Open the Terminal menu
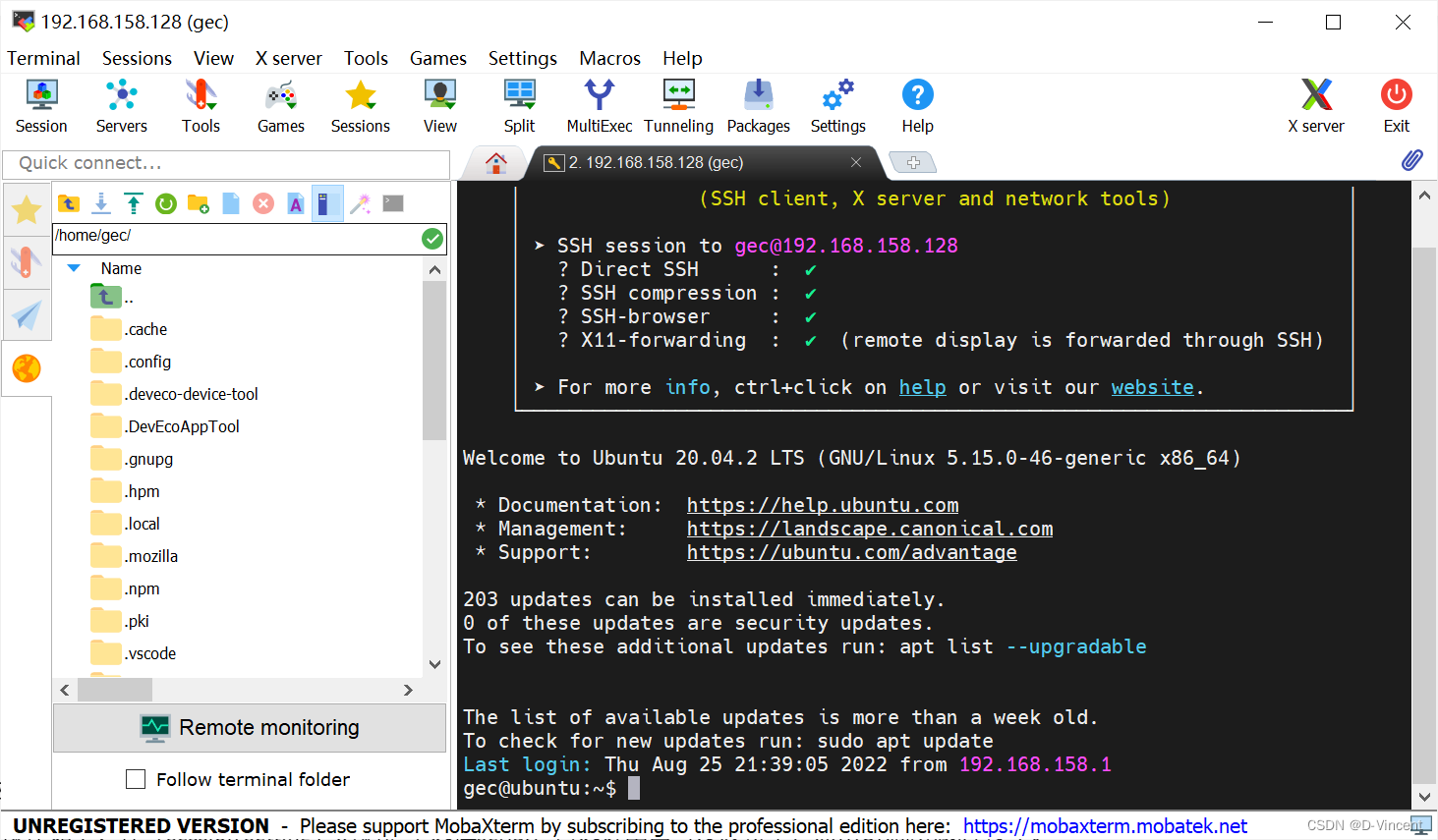This screenshot has height=840, width=1438. pos(43,58)
